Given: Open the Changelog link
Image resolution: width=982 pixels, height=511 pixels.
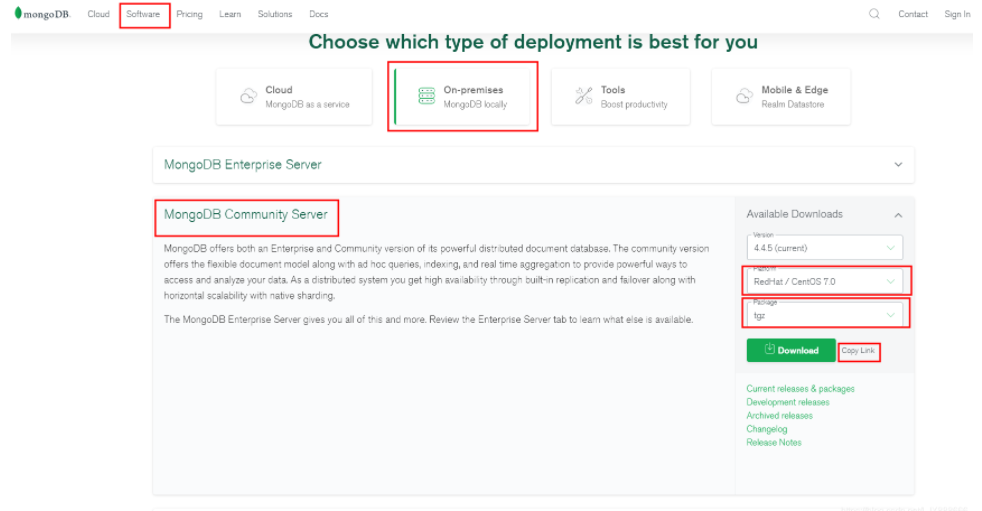Looking at the screenshot, I should point(767,429).
